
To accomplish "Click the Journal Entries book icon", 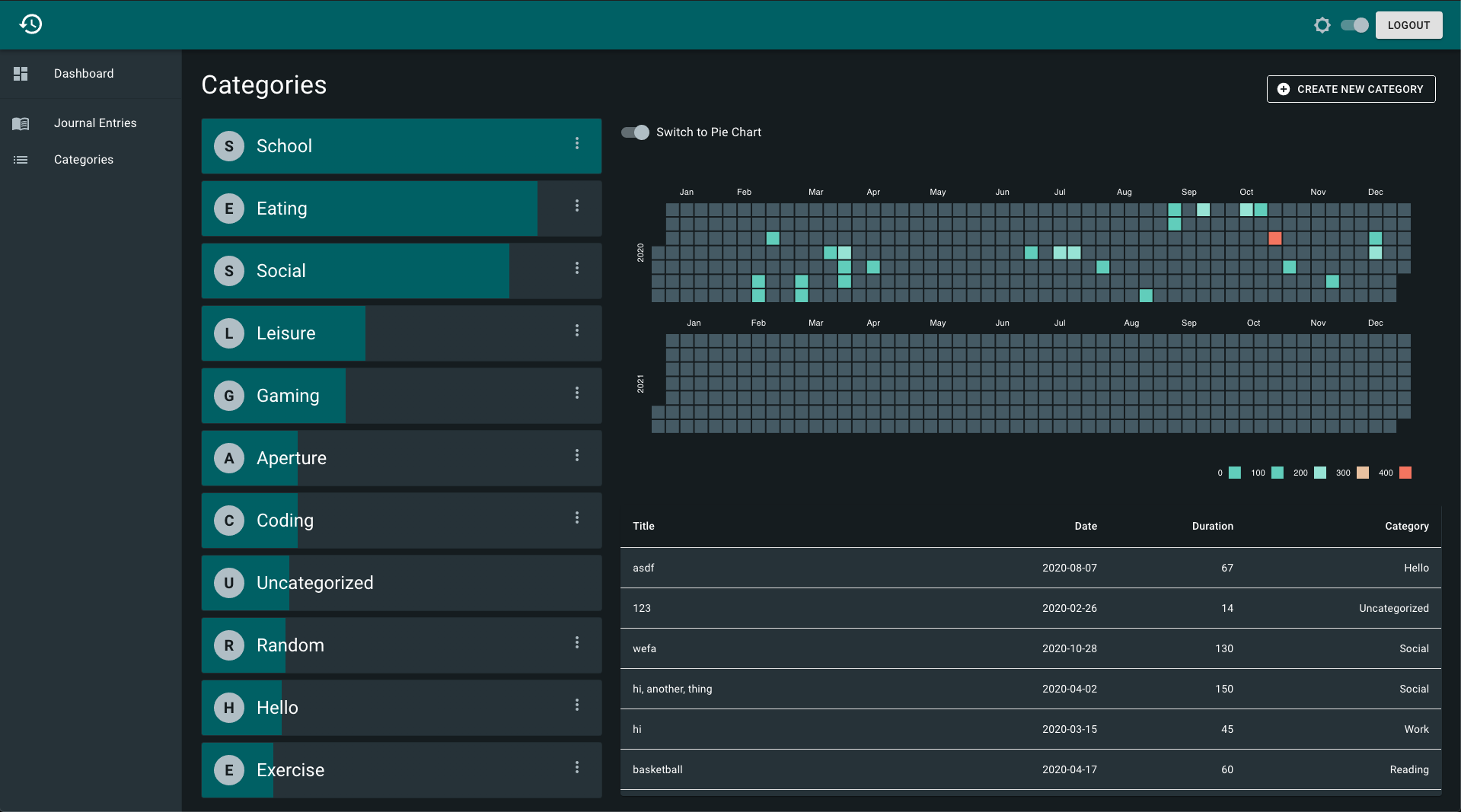I will pos(21,123).
